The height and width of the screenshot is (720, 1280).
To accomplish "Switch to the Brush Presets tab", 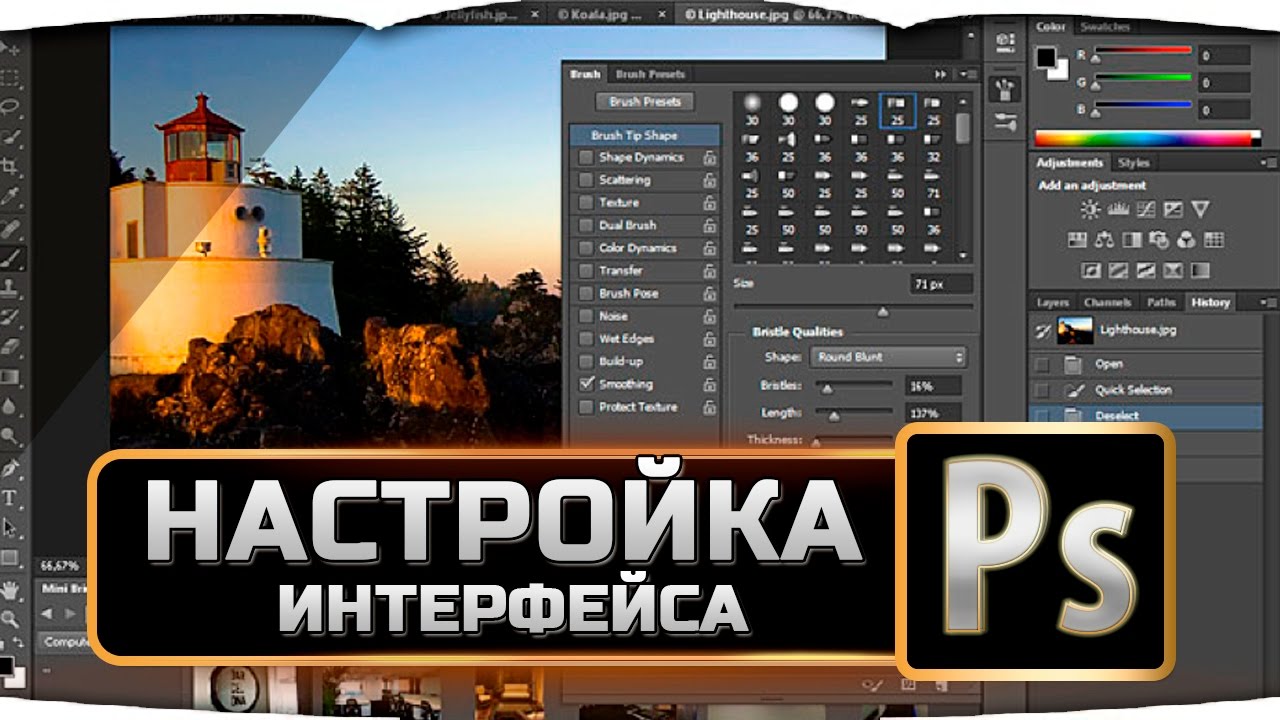I will tap(650, 74).
